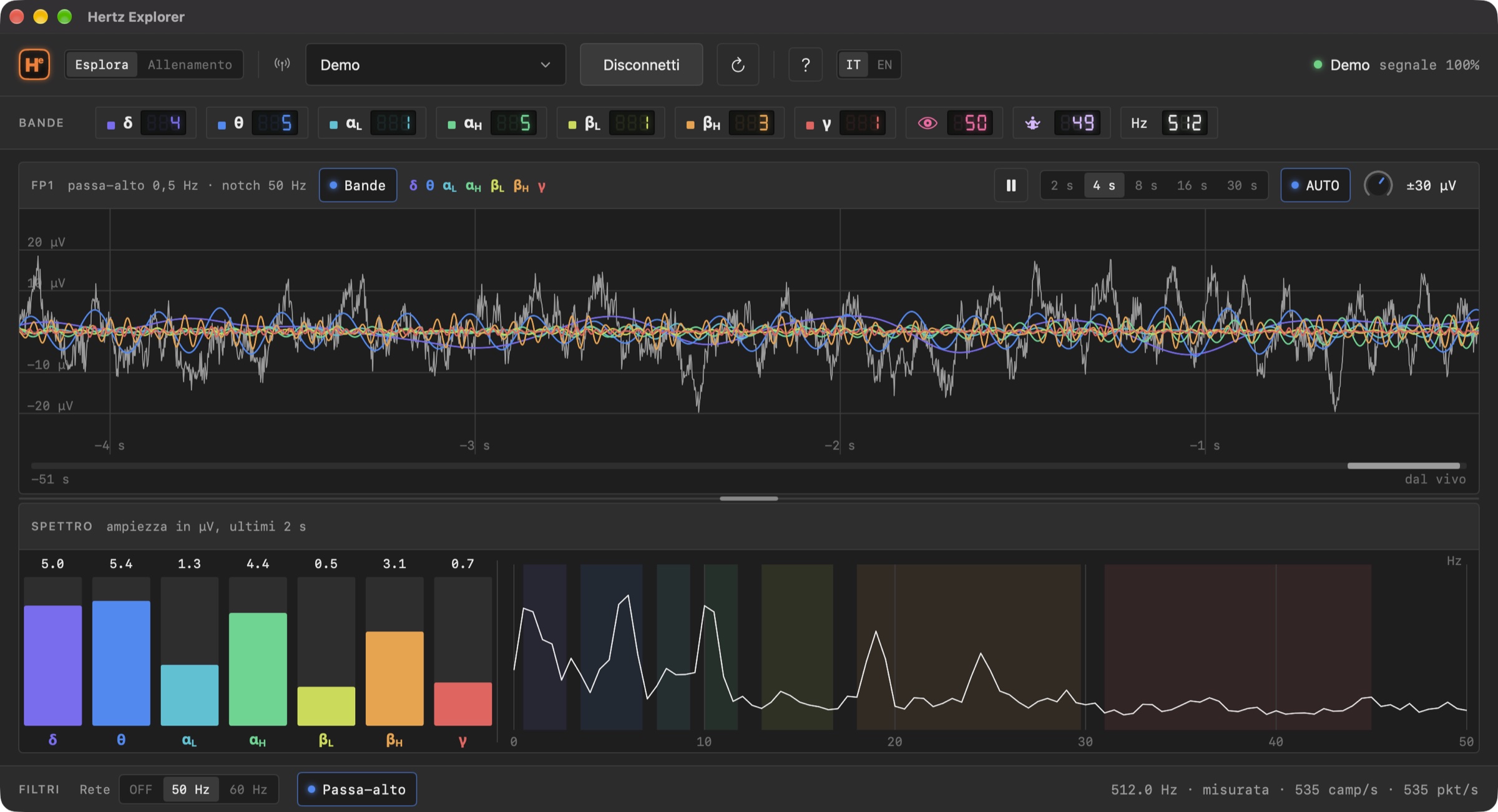Click the theta band indicator in the Bande row
Image resolution: width=1498 pixels, height=812 pixels.
pyautogui.click(x=257, y=123)
